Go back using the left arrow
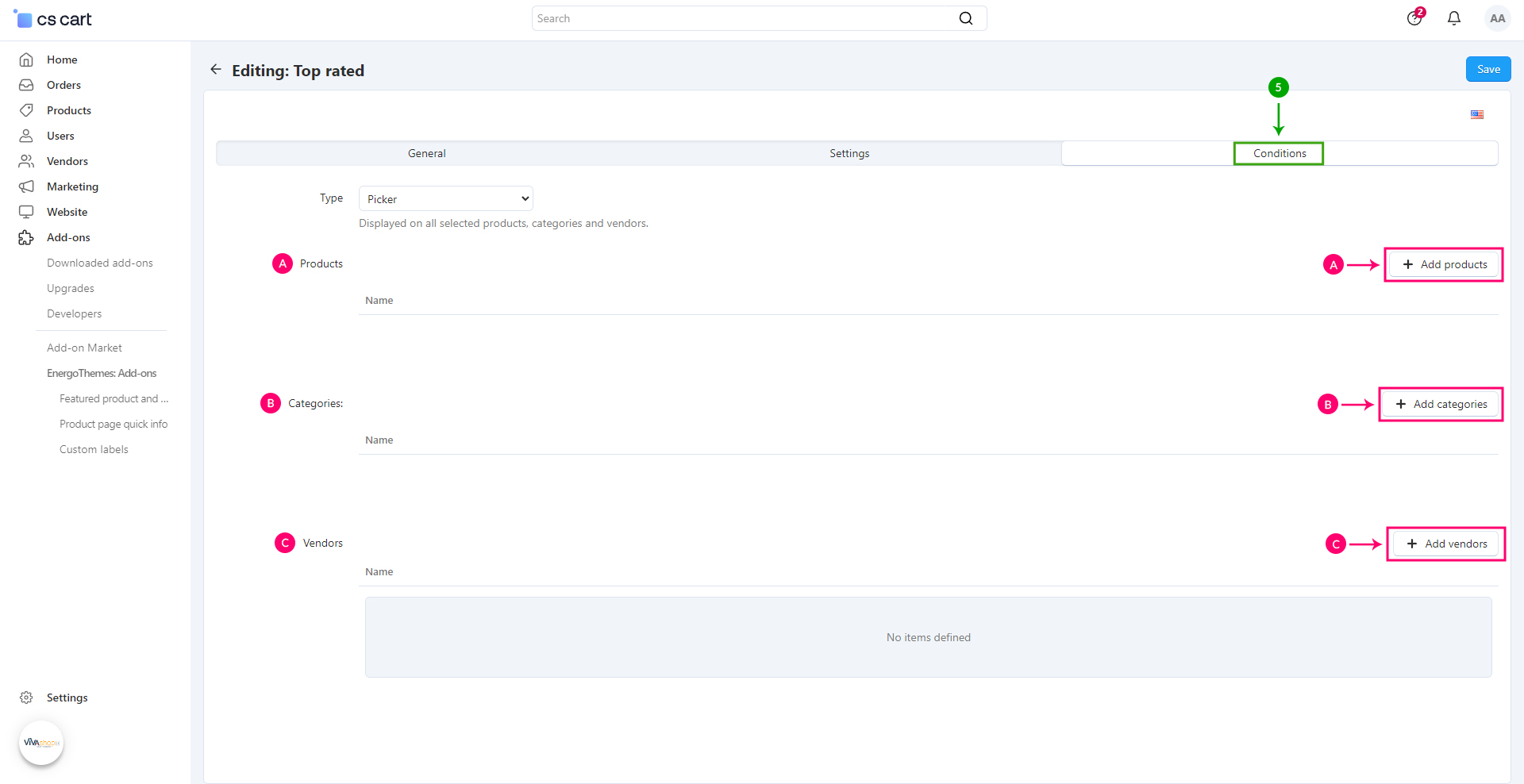 pyautogui.click(x=216, y=70)
